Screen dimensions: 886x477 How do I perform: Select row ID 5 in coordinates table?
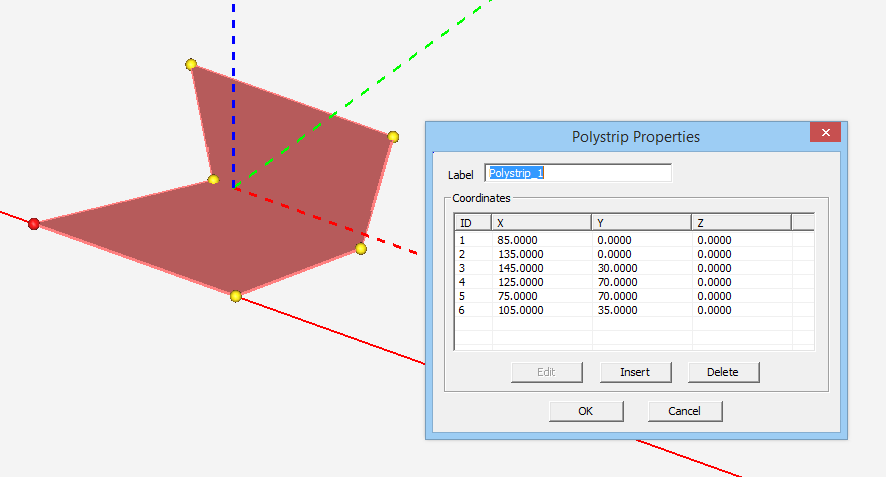coord(462,296)
